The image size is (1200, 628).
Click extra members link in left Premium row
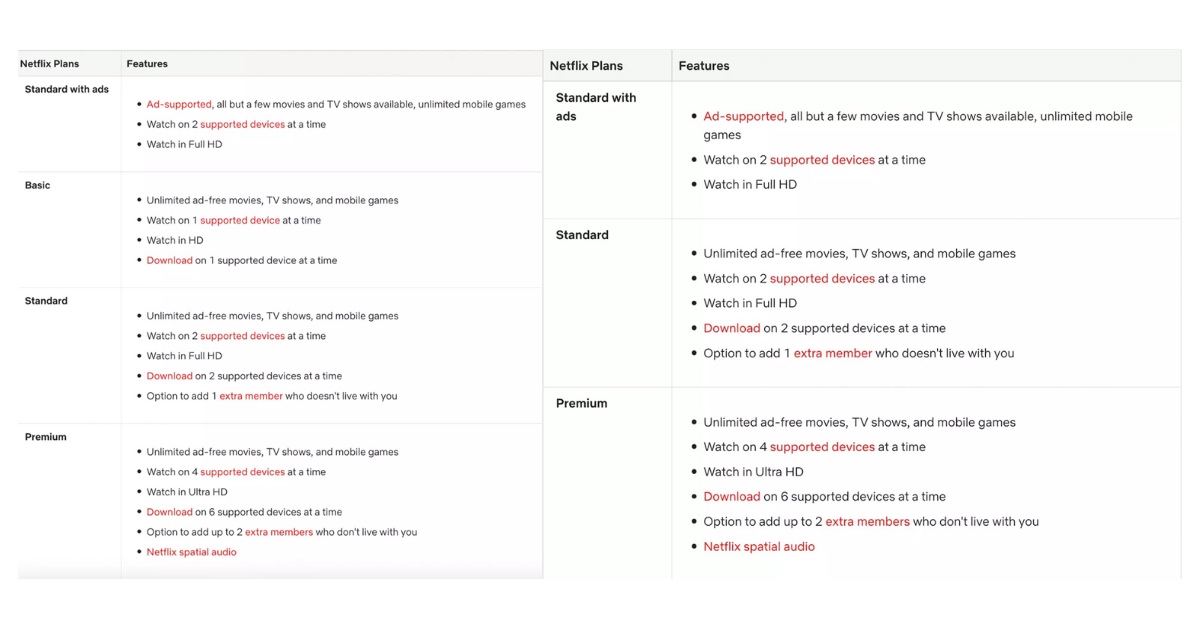[279, 532]
